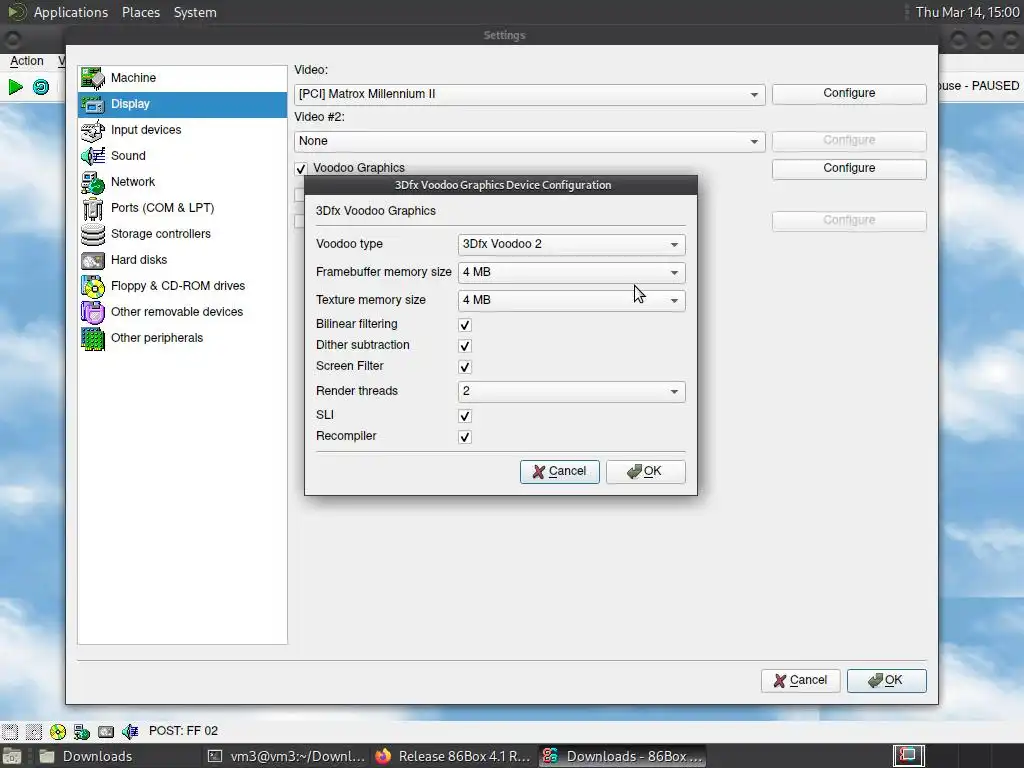1024x768 pixels.
Task: Click Configure next to Video card
Action: (x=849, y=93)
